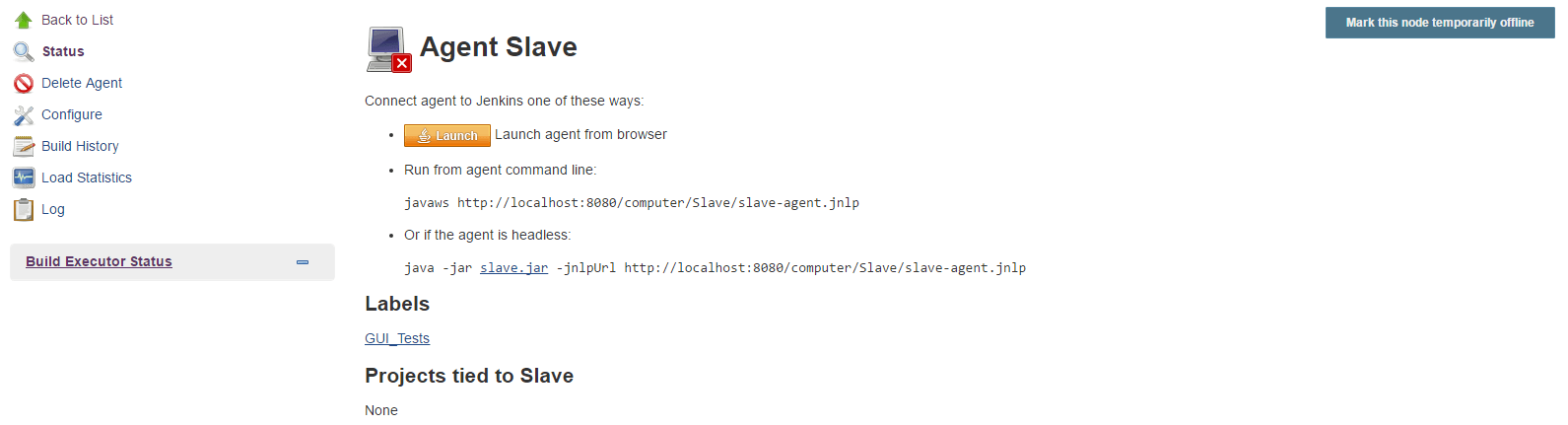Open the Back to List menu item
Viewport: 1568px width, 425px height.
click(x=77, y=20)
